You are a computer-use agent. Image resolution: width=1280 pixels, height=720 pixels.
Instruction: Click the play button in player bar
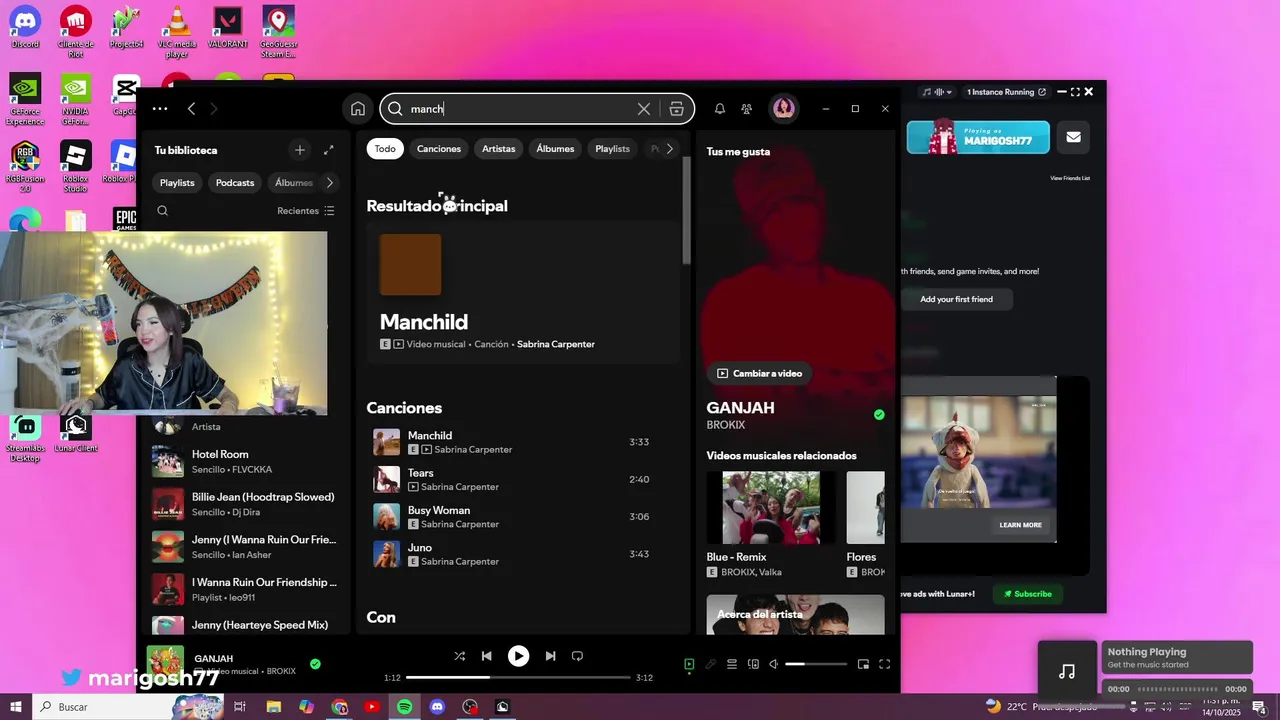(518, 656)
